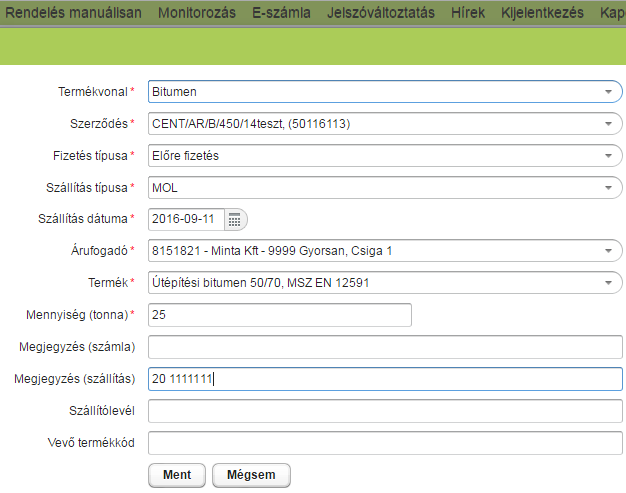Go to the Monitorozás menu item

[x=197, y=13]
